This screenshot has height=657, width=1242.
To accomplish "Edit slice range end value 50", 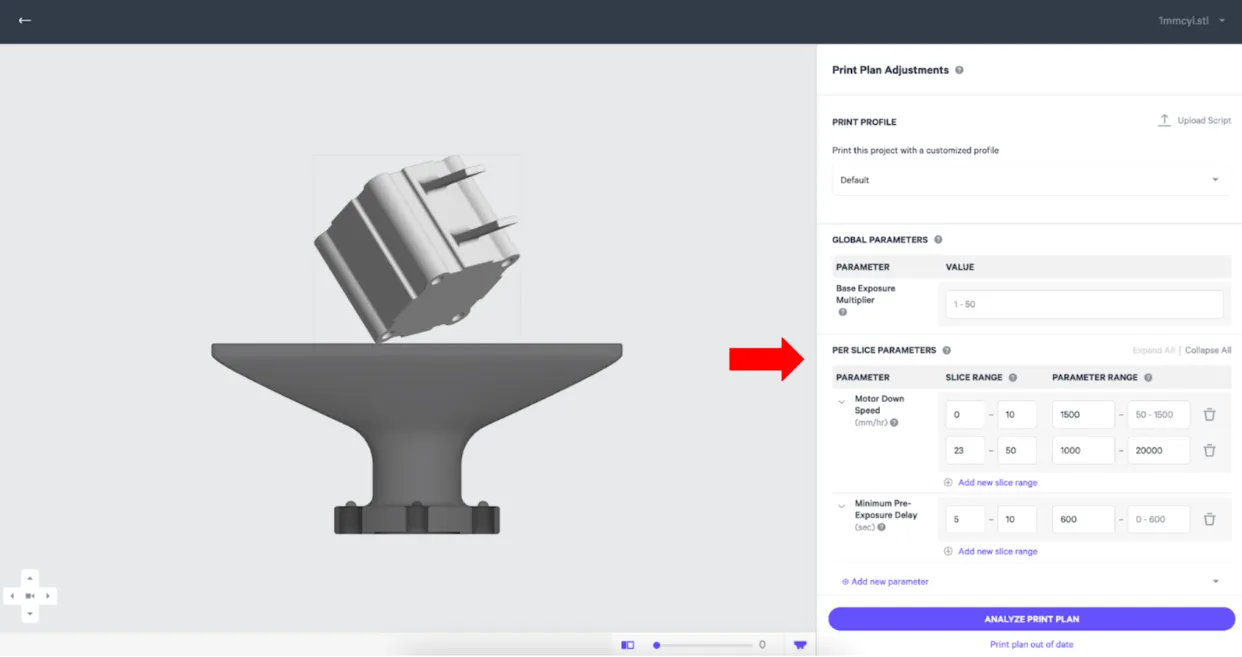I will (1017, 450).
